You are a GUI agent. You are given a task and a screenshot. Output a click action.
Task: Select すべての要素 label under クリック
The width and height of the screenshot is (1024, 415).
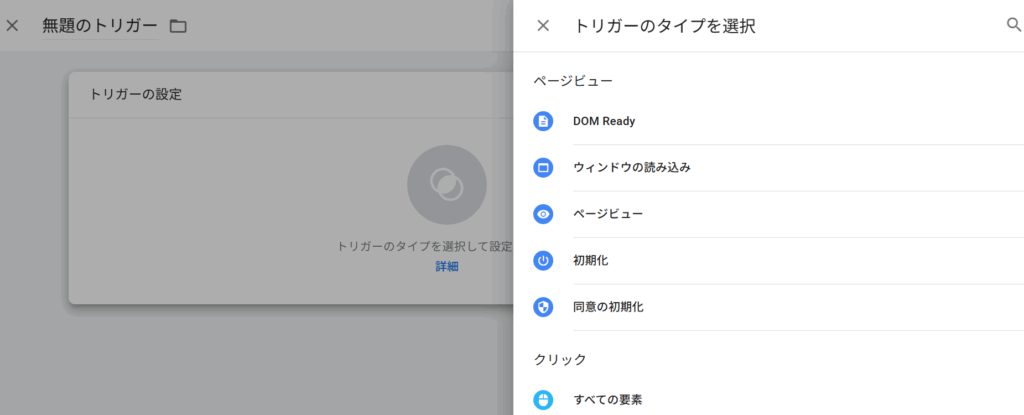607,400
